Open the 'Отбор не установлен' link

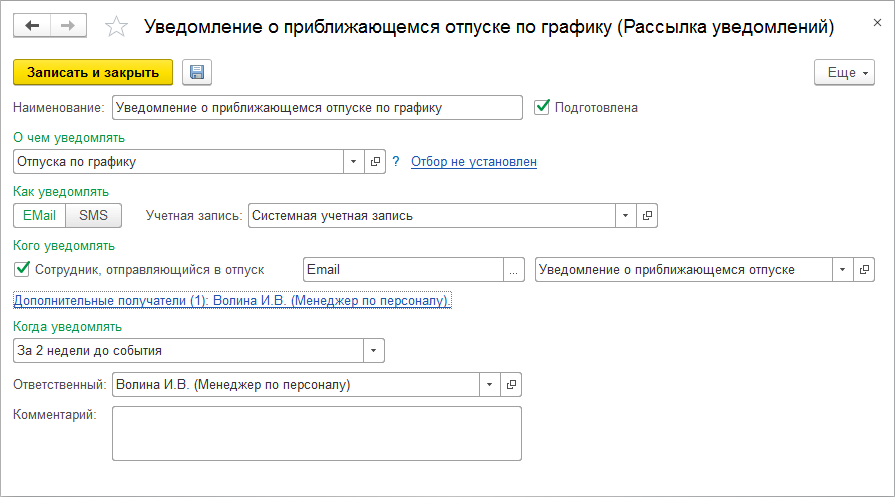pyautogui.click(x=474, y=161)
